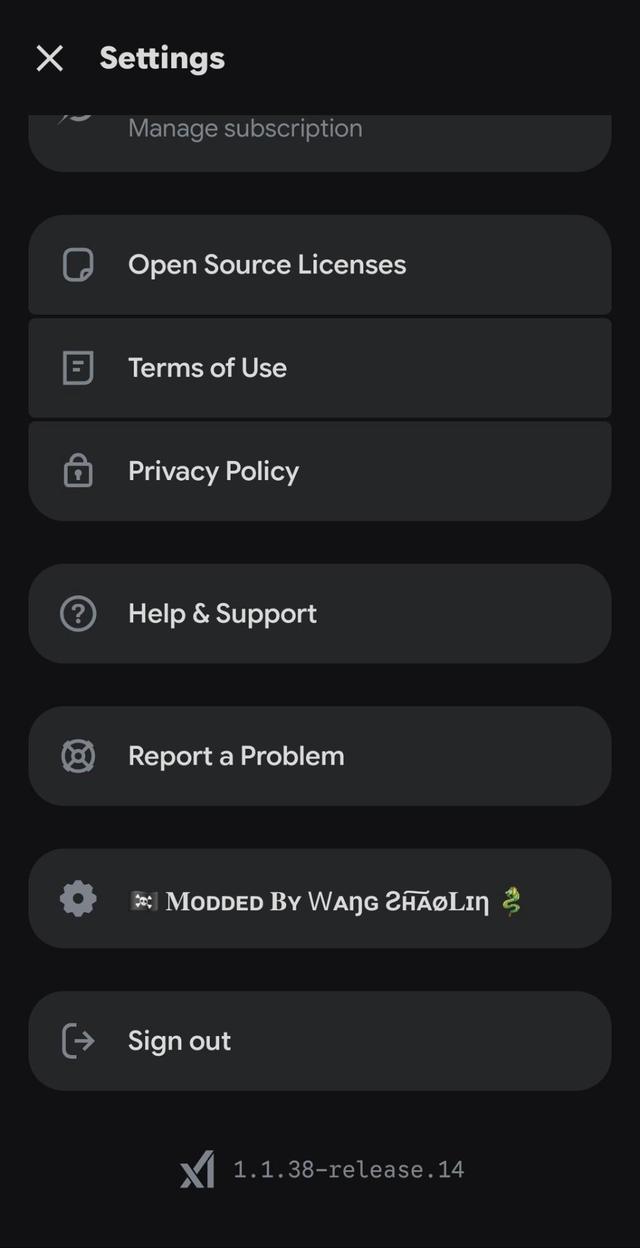Click the Help & Support question mark icon
The height and width of the screenshot is (1248, 640).
pos(79,613)
